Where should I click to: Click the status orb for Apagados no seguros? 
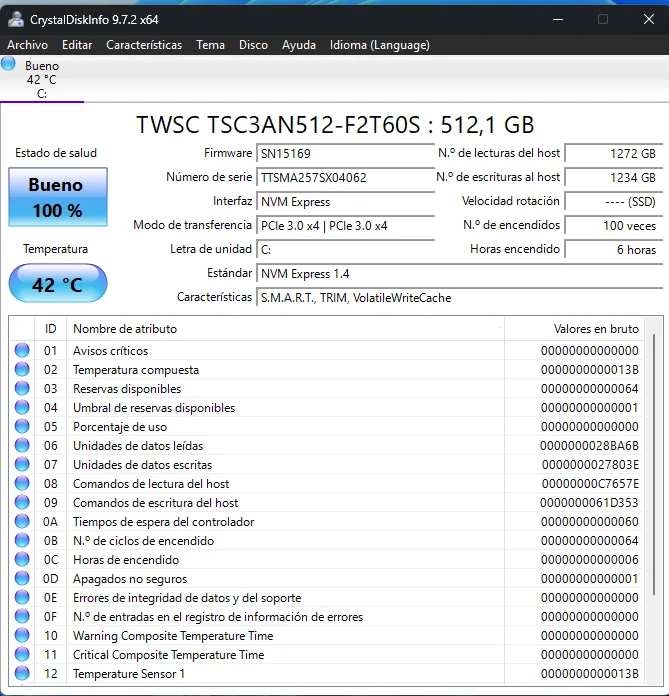(22, 579)
